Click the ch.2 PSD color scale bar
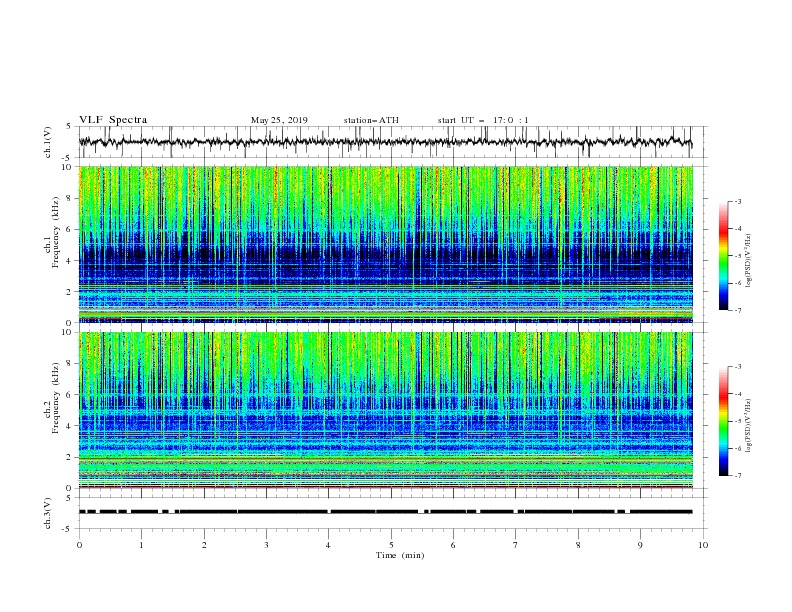The width and height of the screenshot is (792, 612). pyautogui.click(x=723, y=421)
